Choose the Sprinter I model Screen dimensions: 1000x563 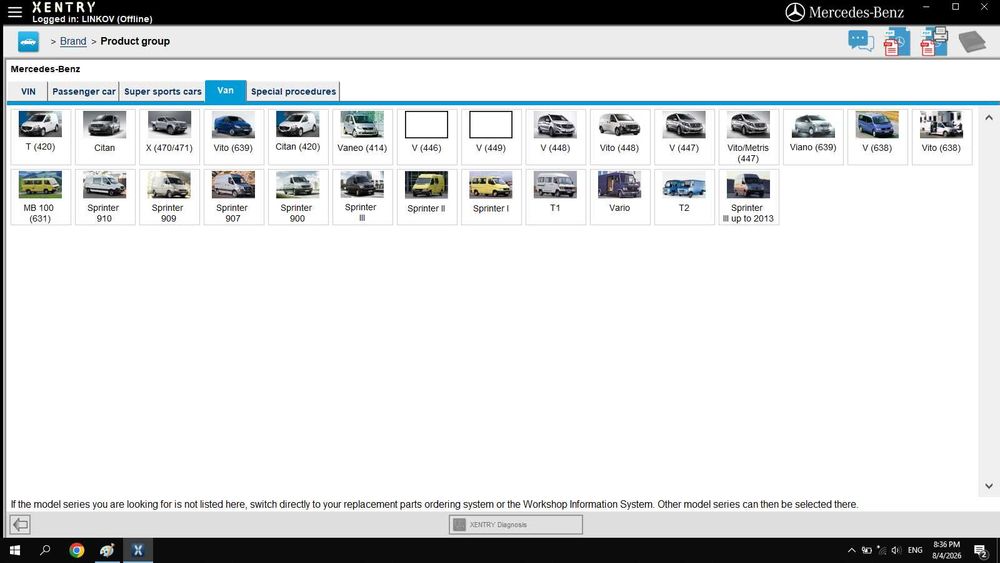[491, 197]
